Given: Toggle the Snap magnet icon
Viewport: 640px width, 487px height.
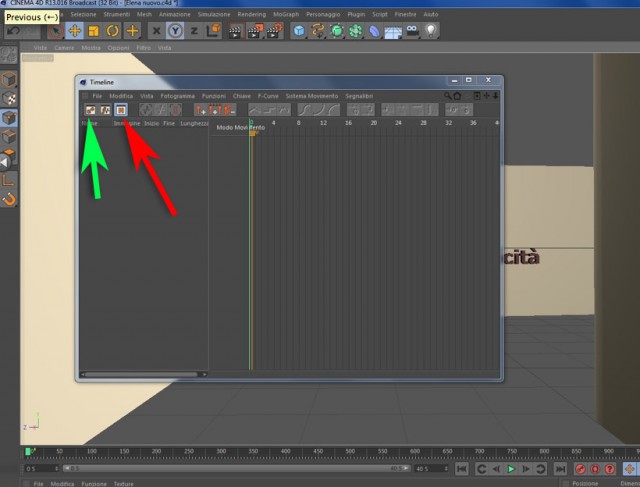Looking at the screenshot, I should 9,200.
